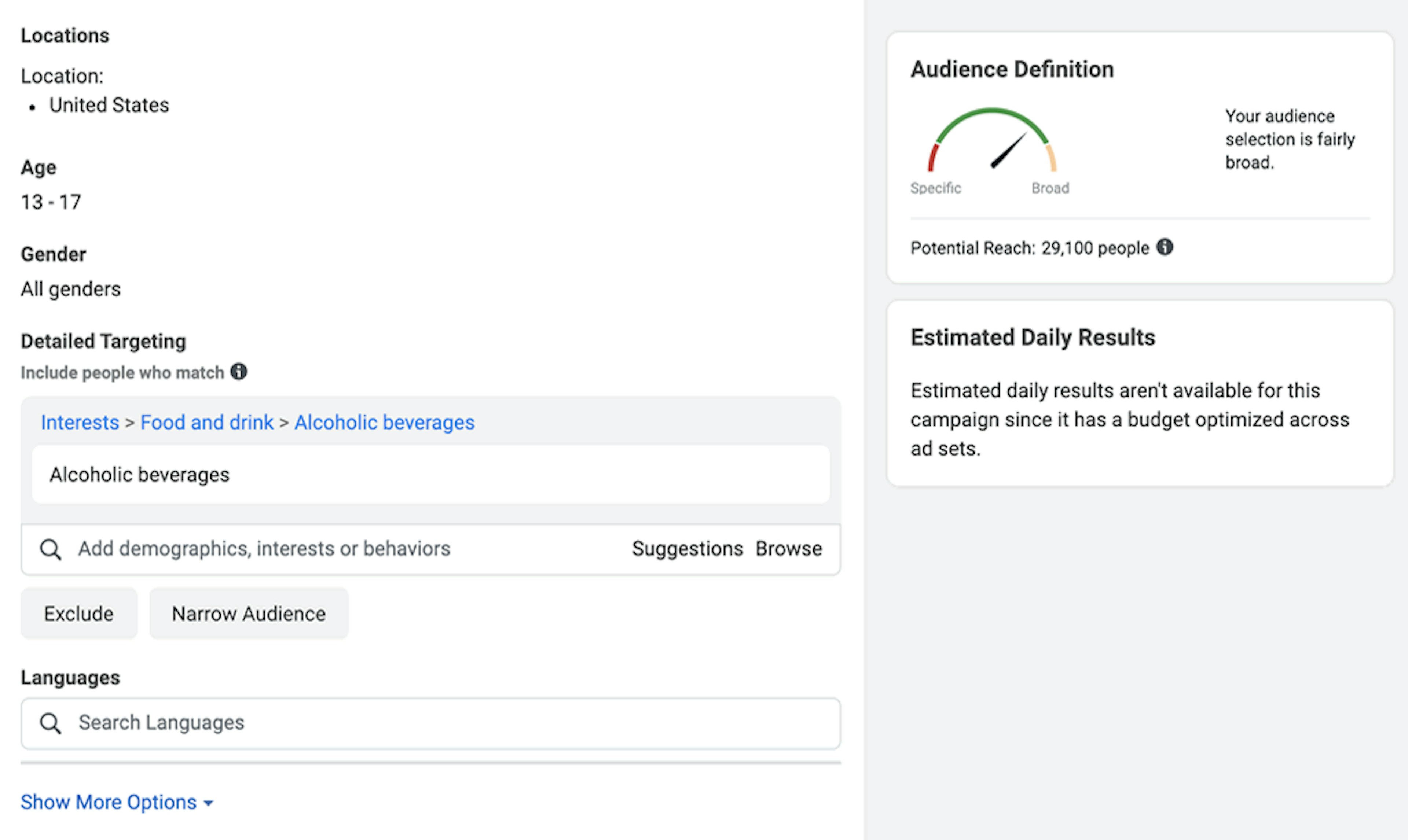Screen dimensions: 1408x840
Task: Click the Narrow Audience button
Action: (249, 614)
